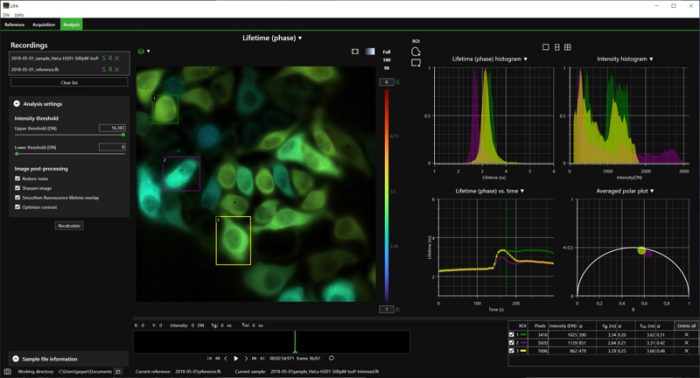Click the fit-image-to-view icon

[x=355, y=51]
